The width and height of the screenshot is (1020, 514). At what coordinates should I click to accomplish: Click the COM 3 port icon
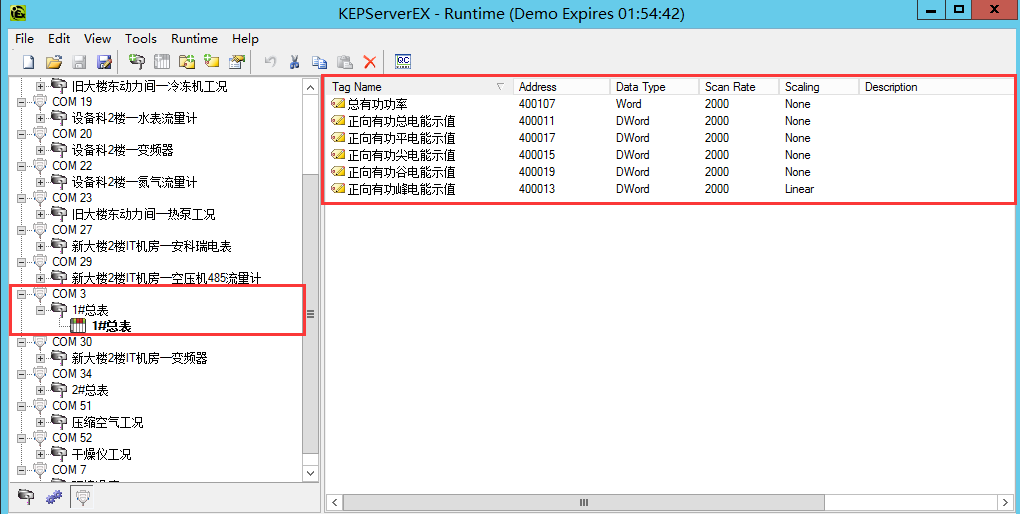coord(40,294)
